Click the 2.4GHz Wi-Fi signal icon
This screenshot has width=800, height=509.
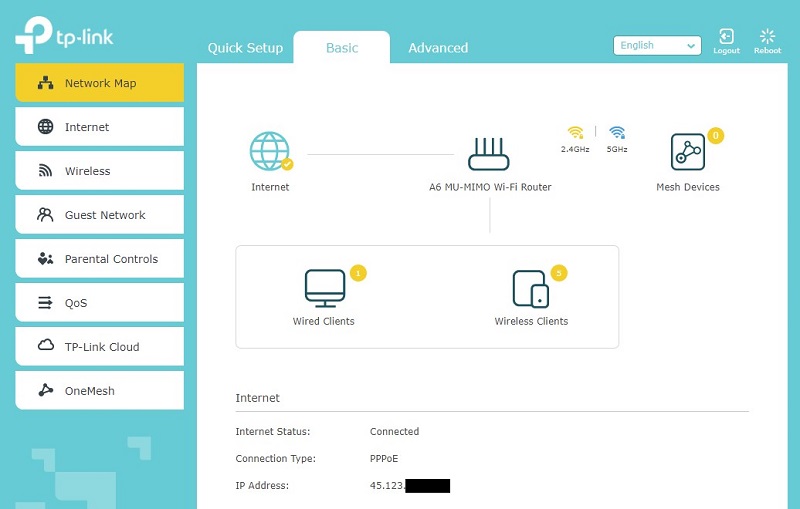click(575, 133)
